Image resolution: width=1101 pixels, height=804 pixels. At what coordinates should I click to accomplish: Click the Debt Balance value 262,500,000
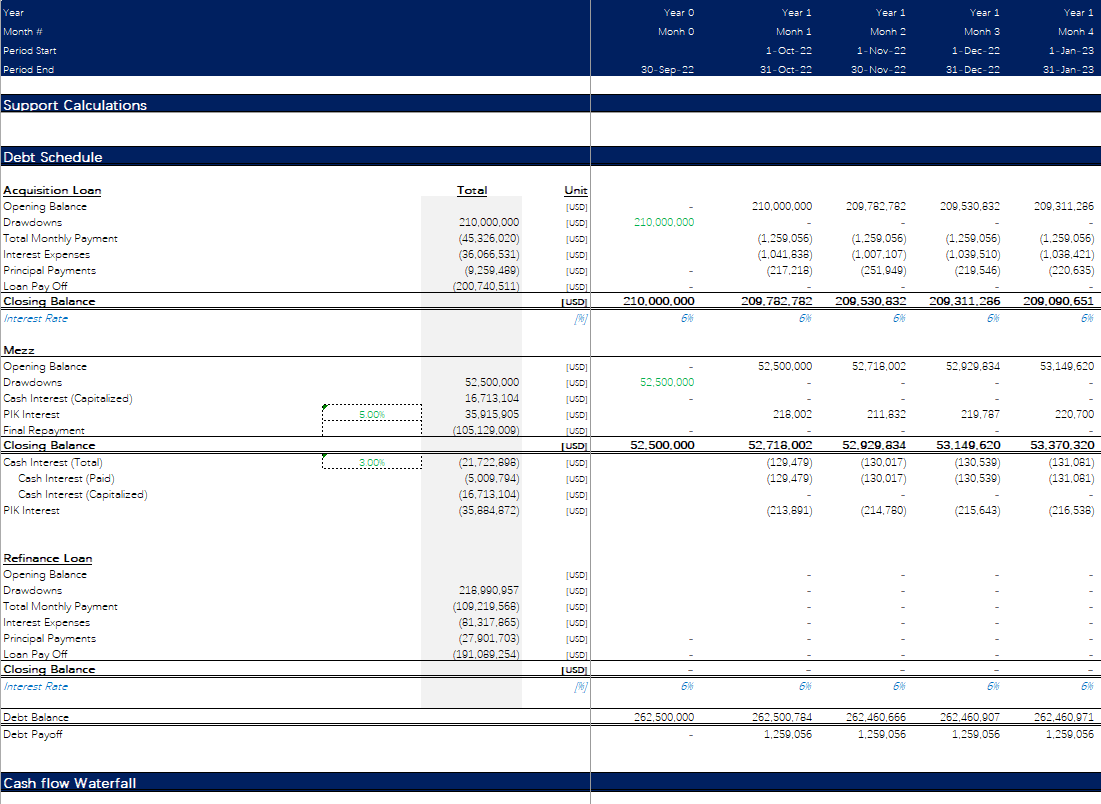pos(663,717)
